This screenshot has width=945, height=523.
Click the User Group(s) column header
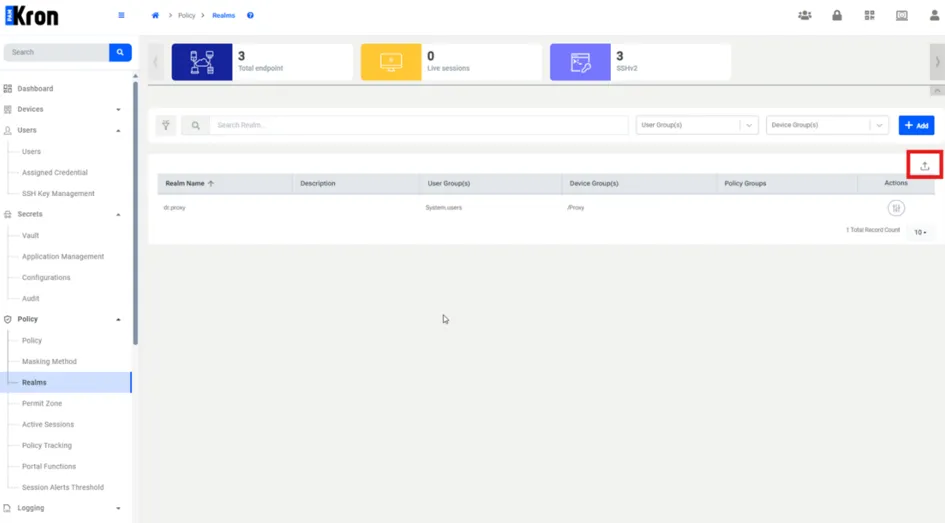[449, 184]
